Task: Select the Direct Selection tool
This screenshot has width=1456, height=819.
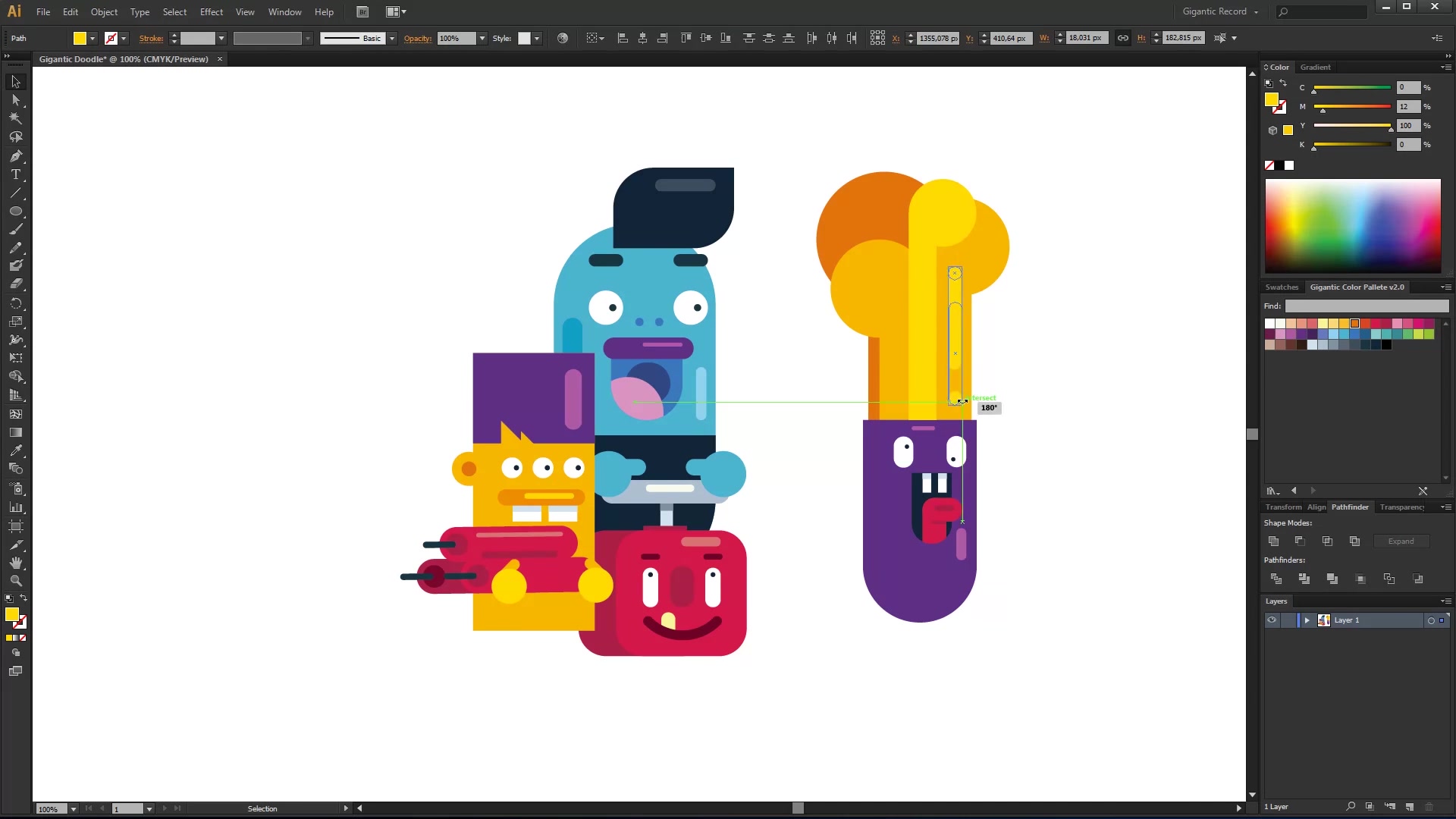Action: pyautogui.click(x=15, y=100)
